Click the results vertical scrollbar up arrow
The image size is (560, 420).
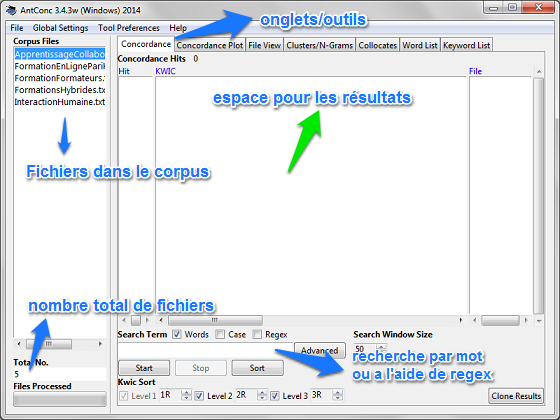tap(539, 72)
